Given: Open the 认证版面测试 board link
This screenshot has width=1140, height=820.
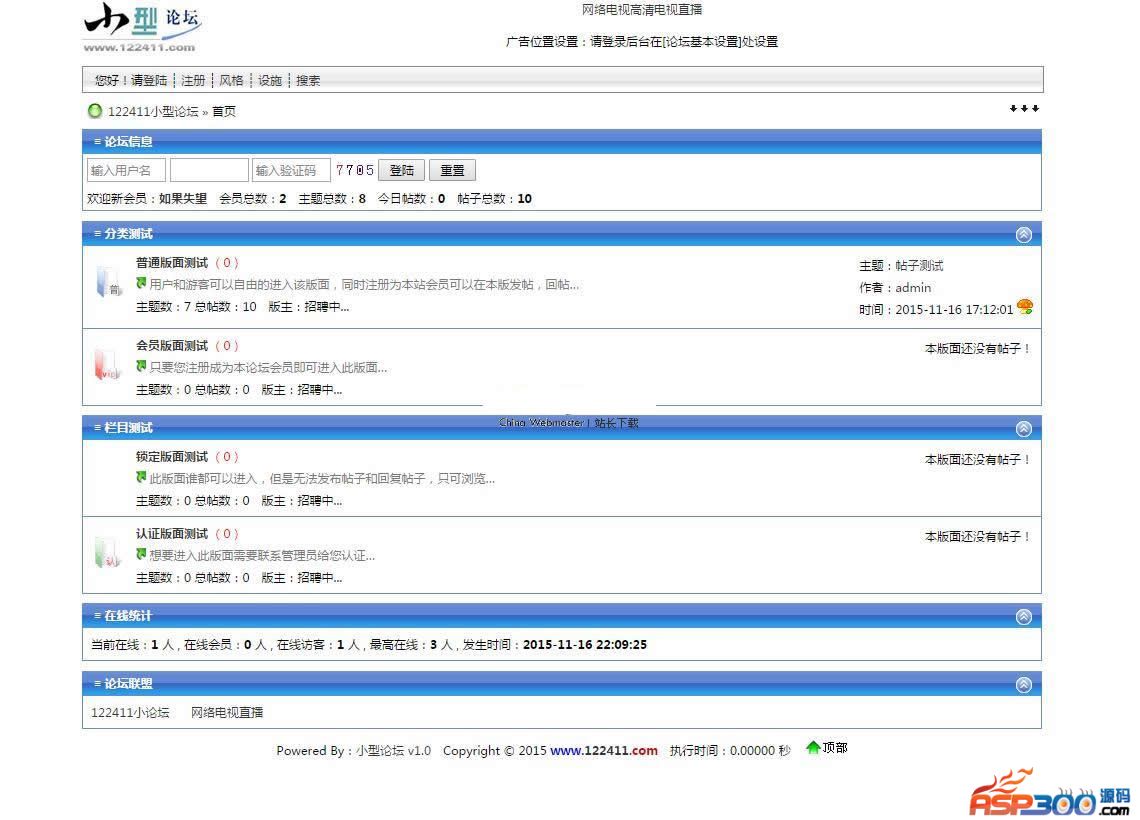Looking at the screenshot, I should click(x=172, y=534).
